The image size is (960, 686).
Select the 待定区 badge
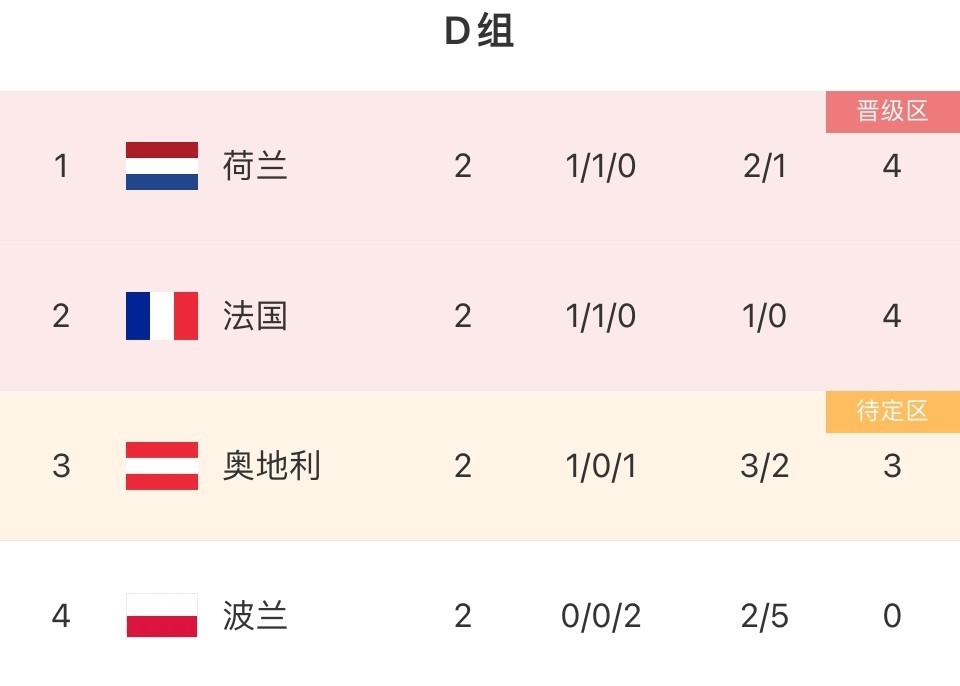coord(892,412)
